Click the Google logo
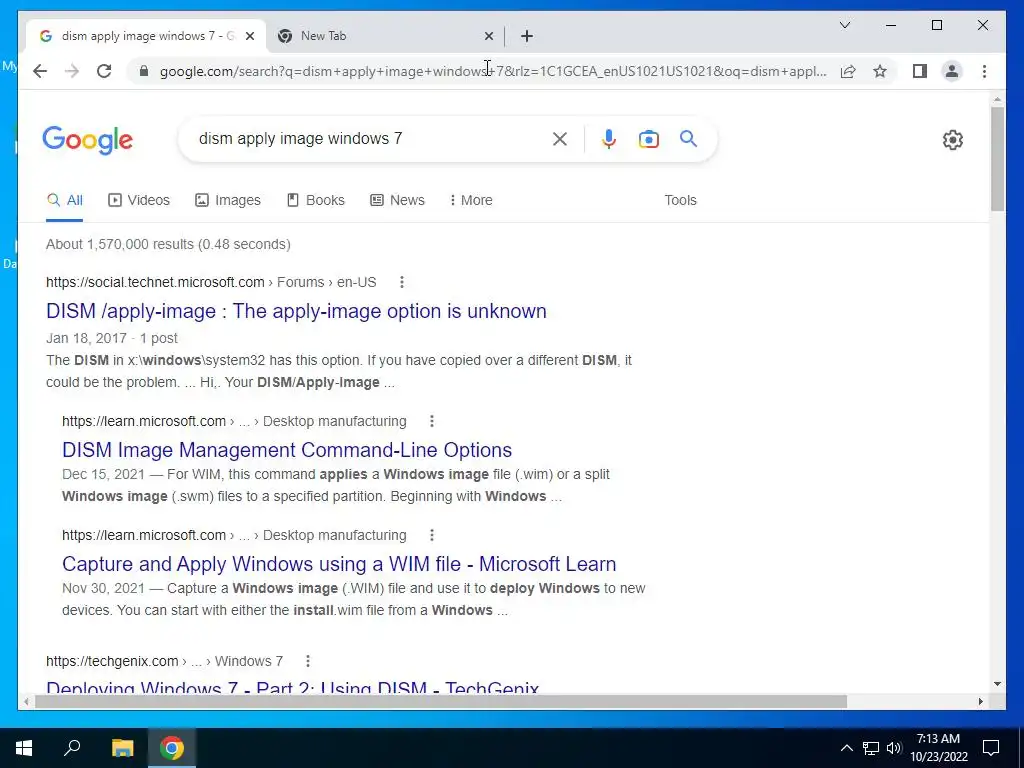Screen dimensions: 1024x768 [88, 140]
